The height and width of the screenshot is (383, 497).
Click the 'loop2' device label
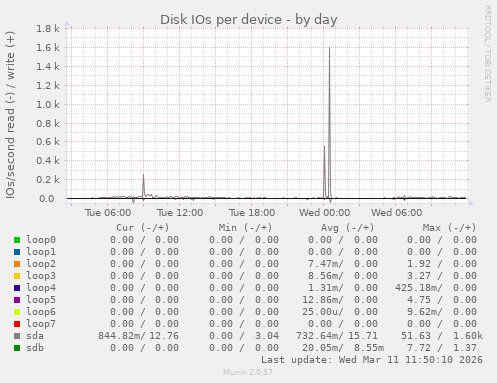(41, 264)
